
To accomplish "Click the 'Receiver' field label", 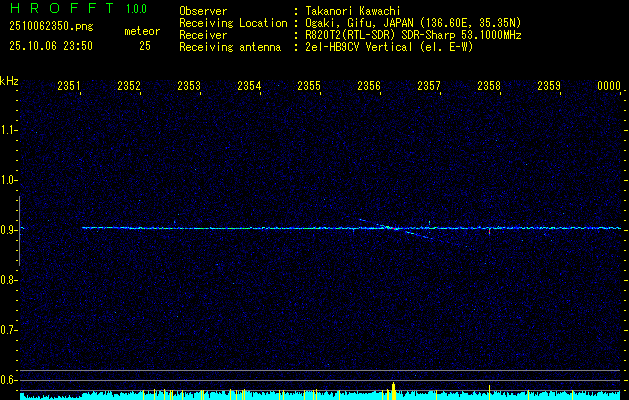I will pos(203,35).
